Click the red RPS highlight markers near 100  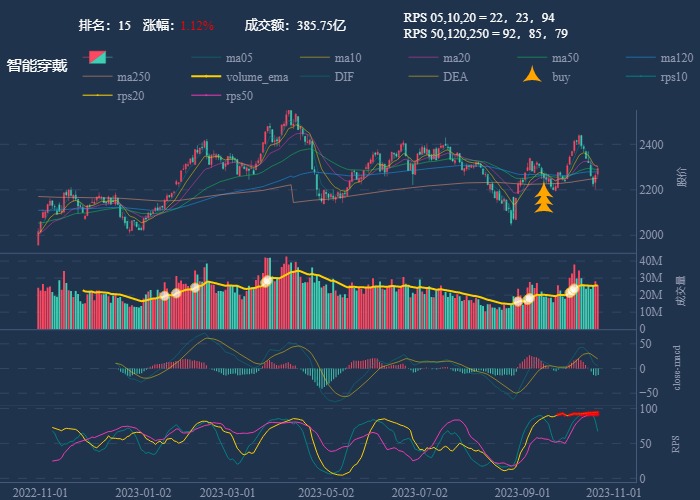(x=578, y=413)
